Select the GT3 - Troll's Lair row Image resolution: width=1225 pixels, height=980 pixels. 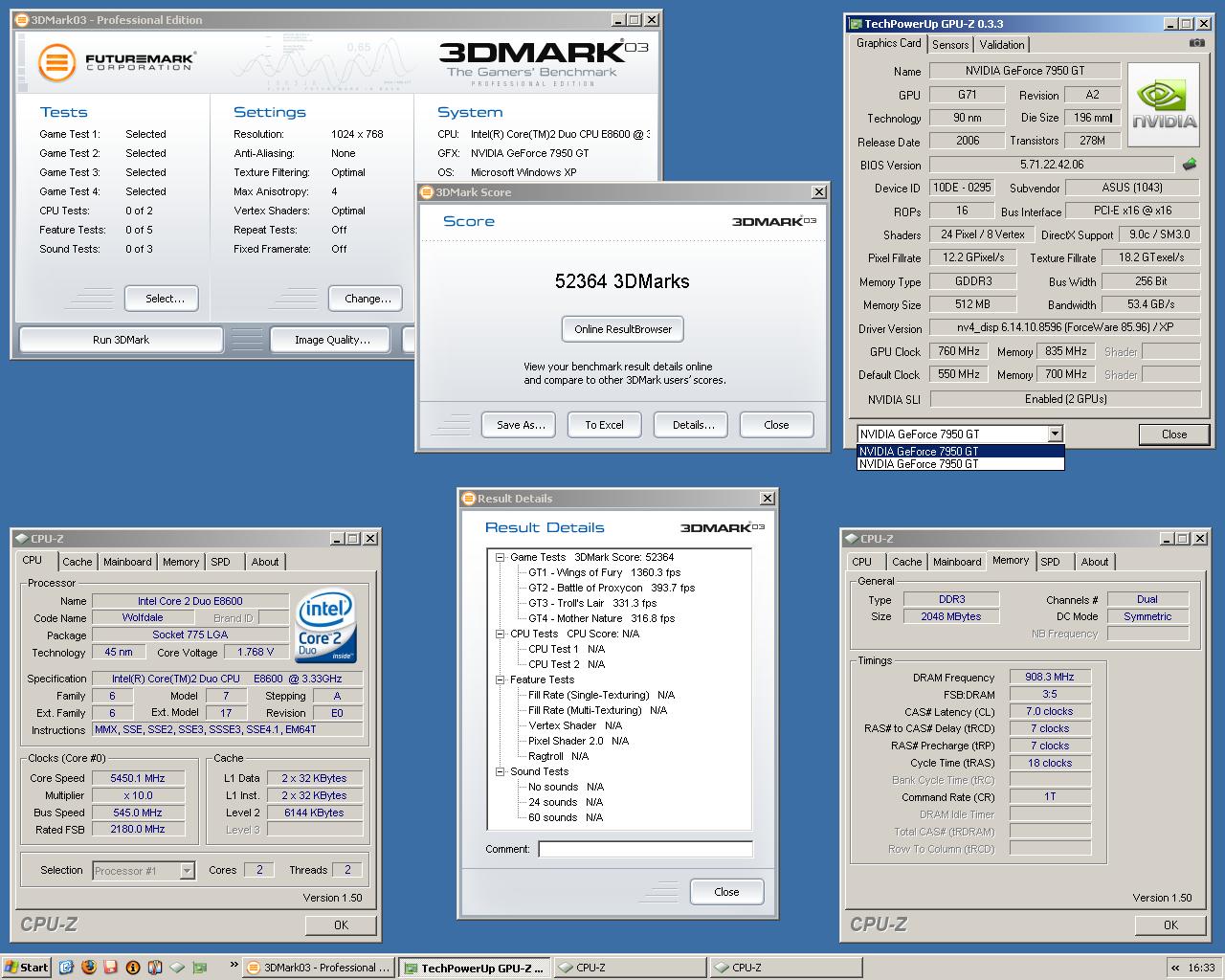tap(592, 603)
